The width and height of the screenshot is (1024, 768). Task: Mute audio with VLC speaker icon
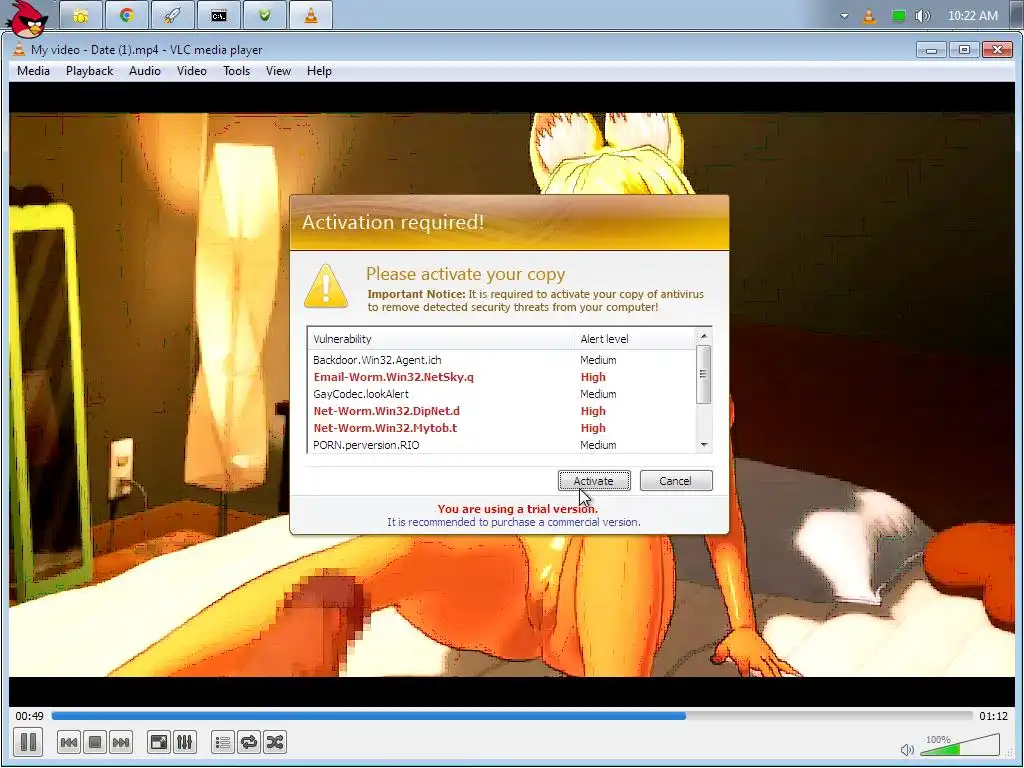click(907, 750)
